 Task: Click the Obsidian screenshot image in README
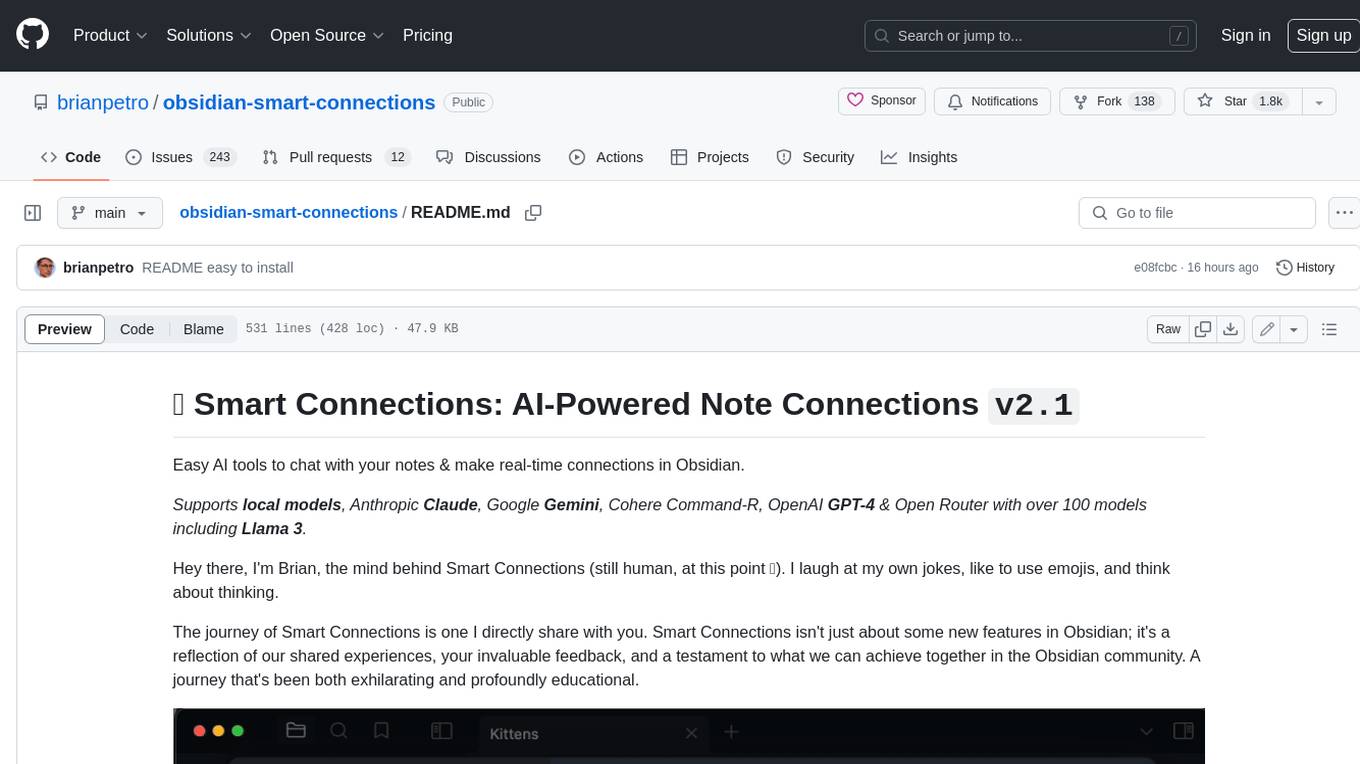click(x=689, y=736)
